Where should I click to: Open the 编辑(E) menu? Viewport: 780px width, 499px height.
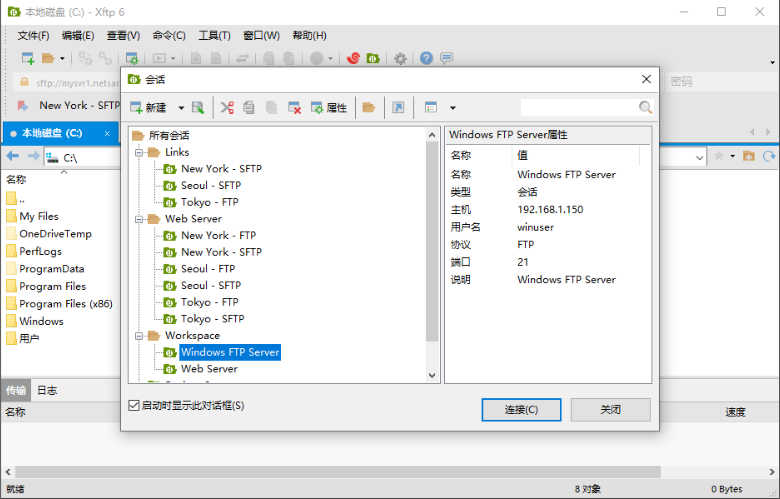pos(78,35)
